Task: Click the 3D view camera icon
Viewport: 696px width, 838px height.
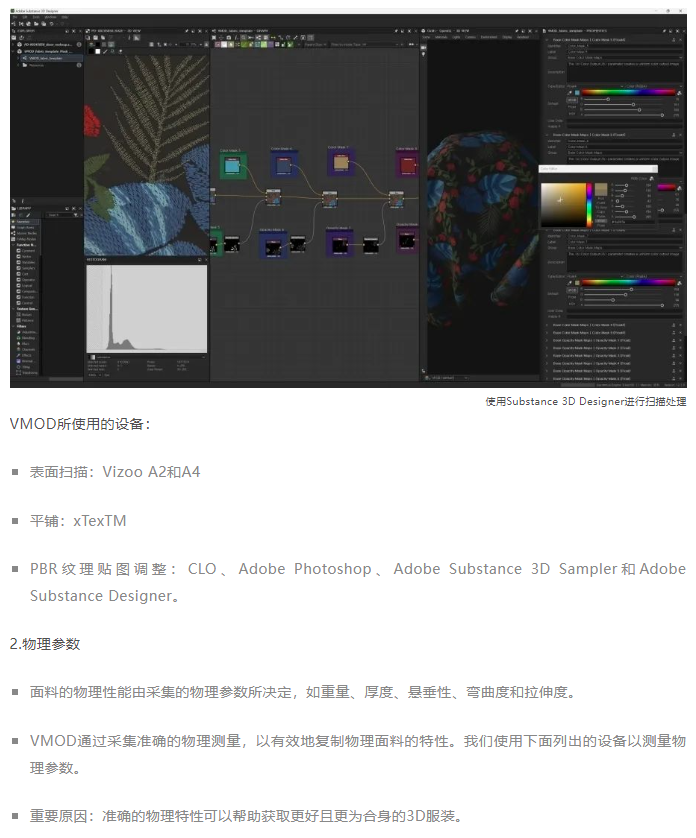Action: [x=424, y=47]
